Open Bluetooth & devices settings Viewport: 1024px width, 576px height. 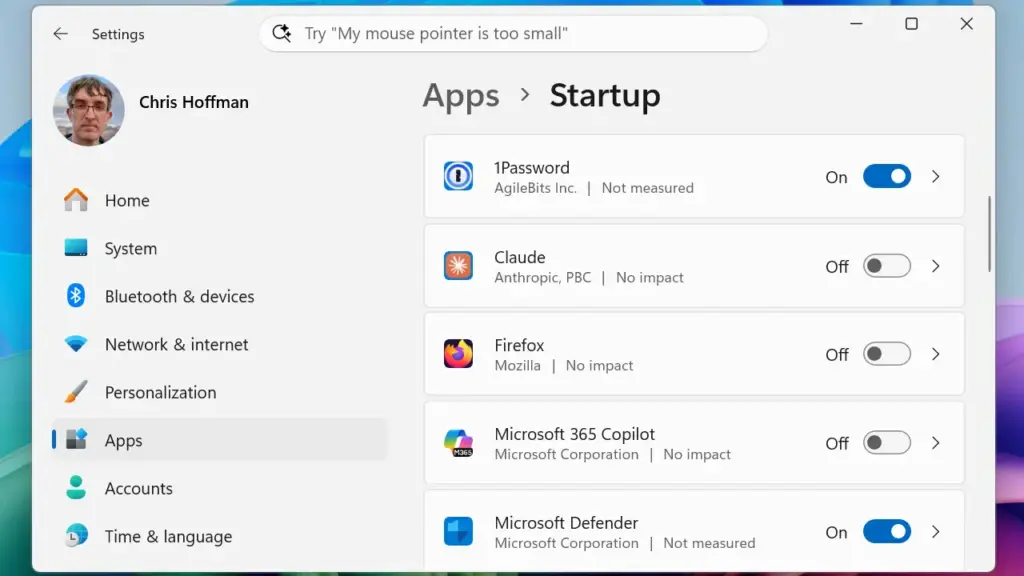pos(219,296)
